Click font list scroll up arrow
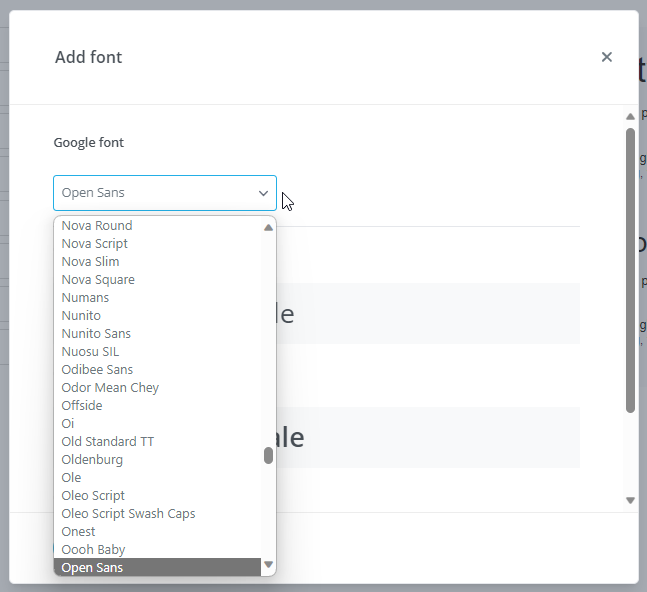647x592 pixels. click(269, 227)
